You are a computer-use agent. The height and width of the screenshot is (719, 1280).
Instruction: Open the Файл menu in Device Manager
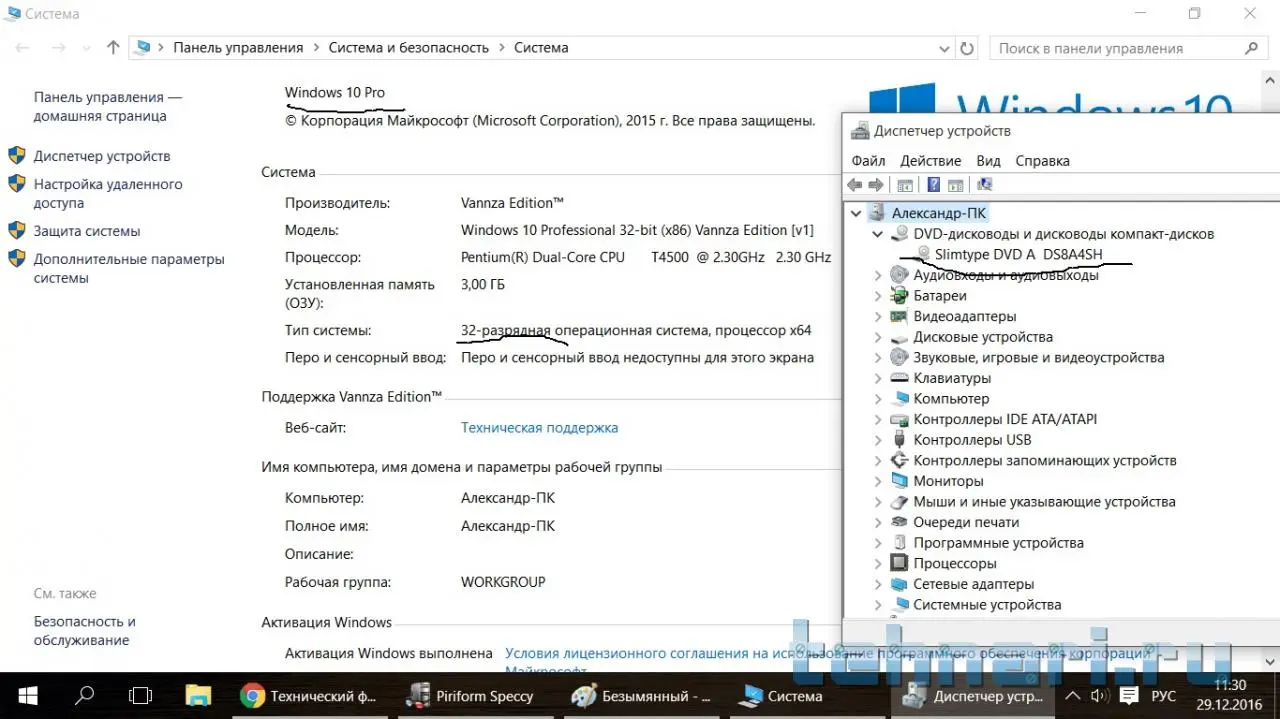click(x=868, y=160)
